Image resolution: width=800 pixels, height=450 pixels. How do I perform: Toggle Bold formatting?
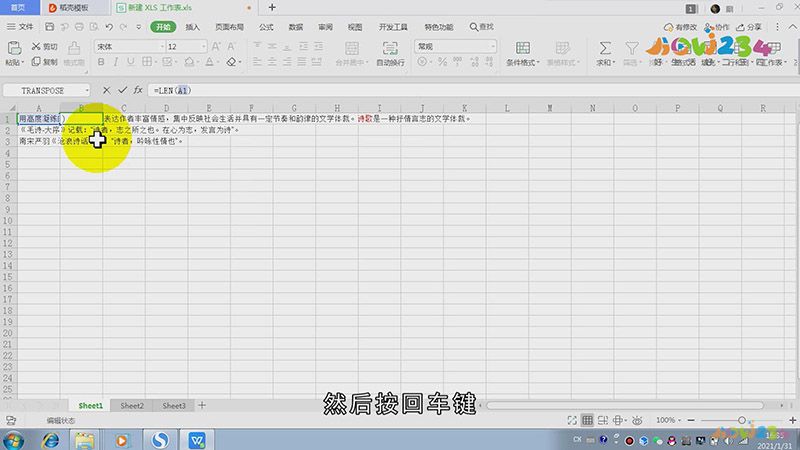101,62
